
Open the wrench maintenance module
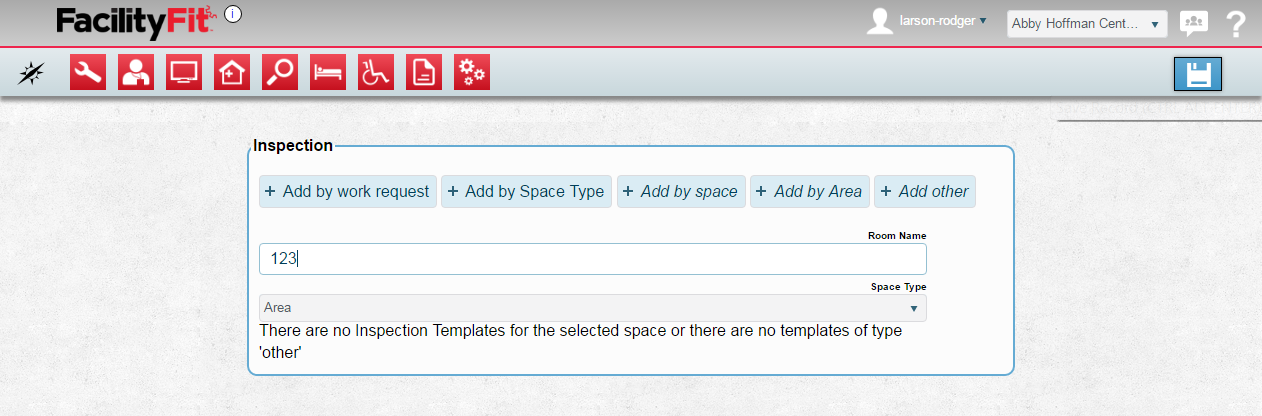[x=88, y=72]
